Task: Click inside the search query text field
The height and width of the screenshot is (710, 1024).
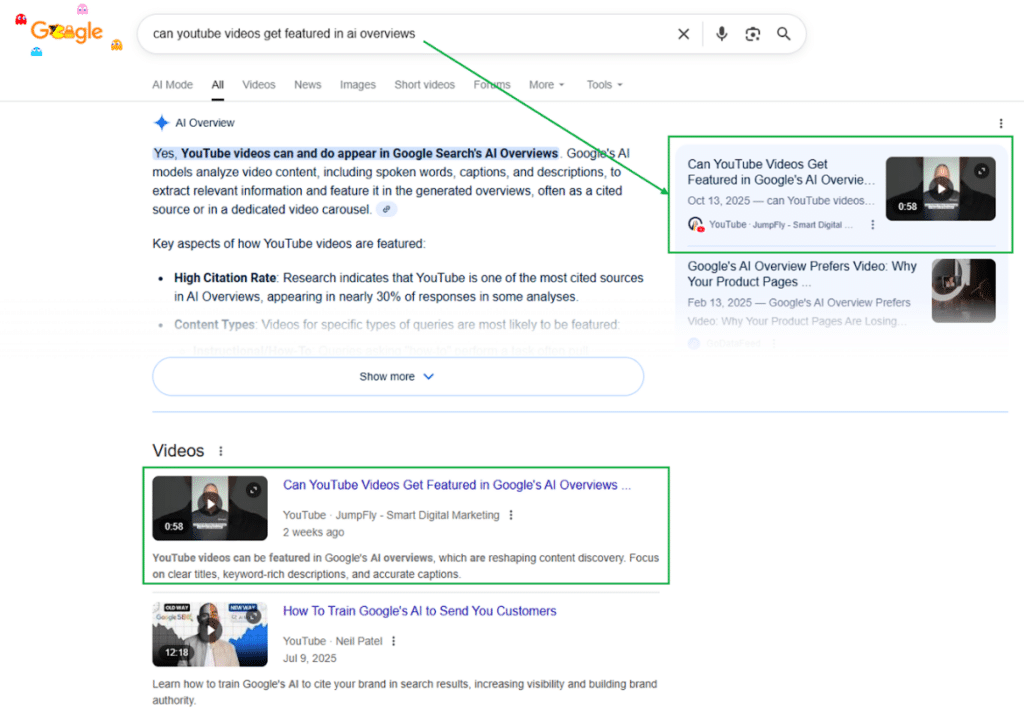Action: click(400, 34)
